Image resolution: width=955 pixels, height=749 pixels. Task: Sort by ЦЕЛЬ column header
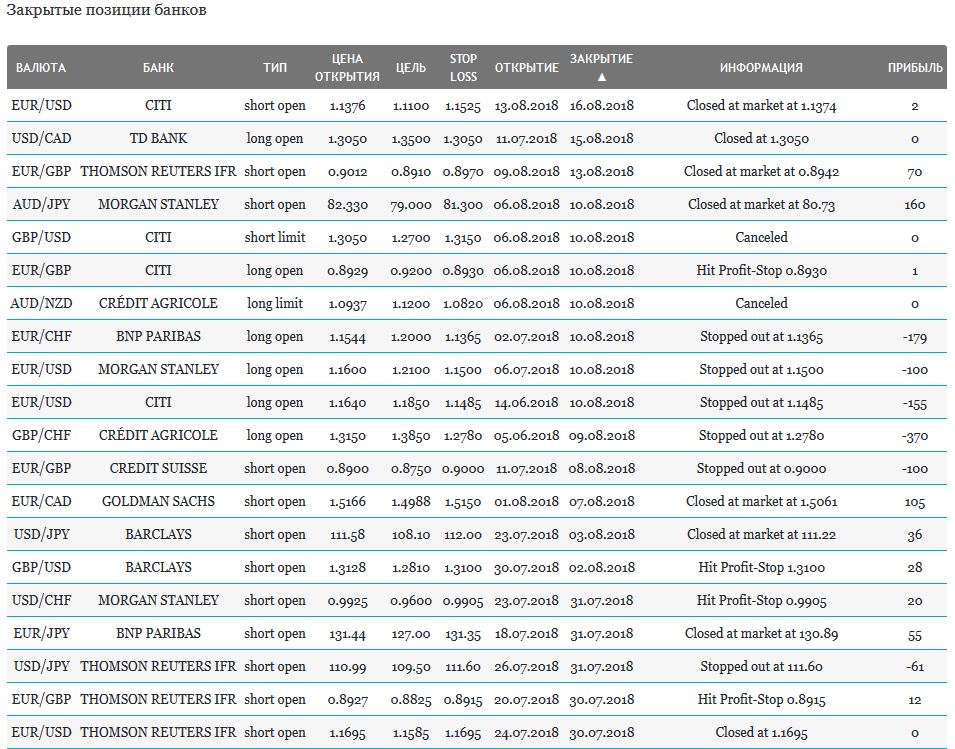[x=411, y=68]
